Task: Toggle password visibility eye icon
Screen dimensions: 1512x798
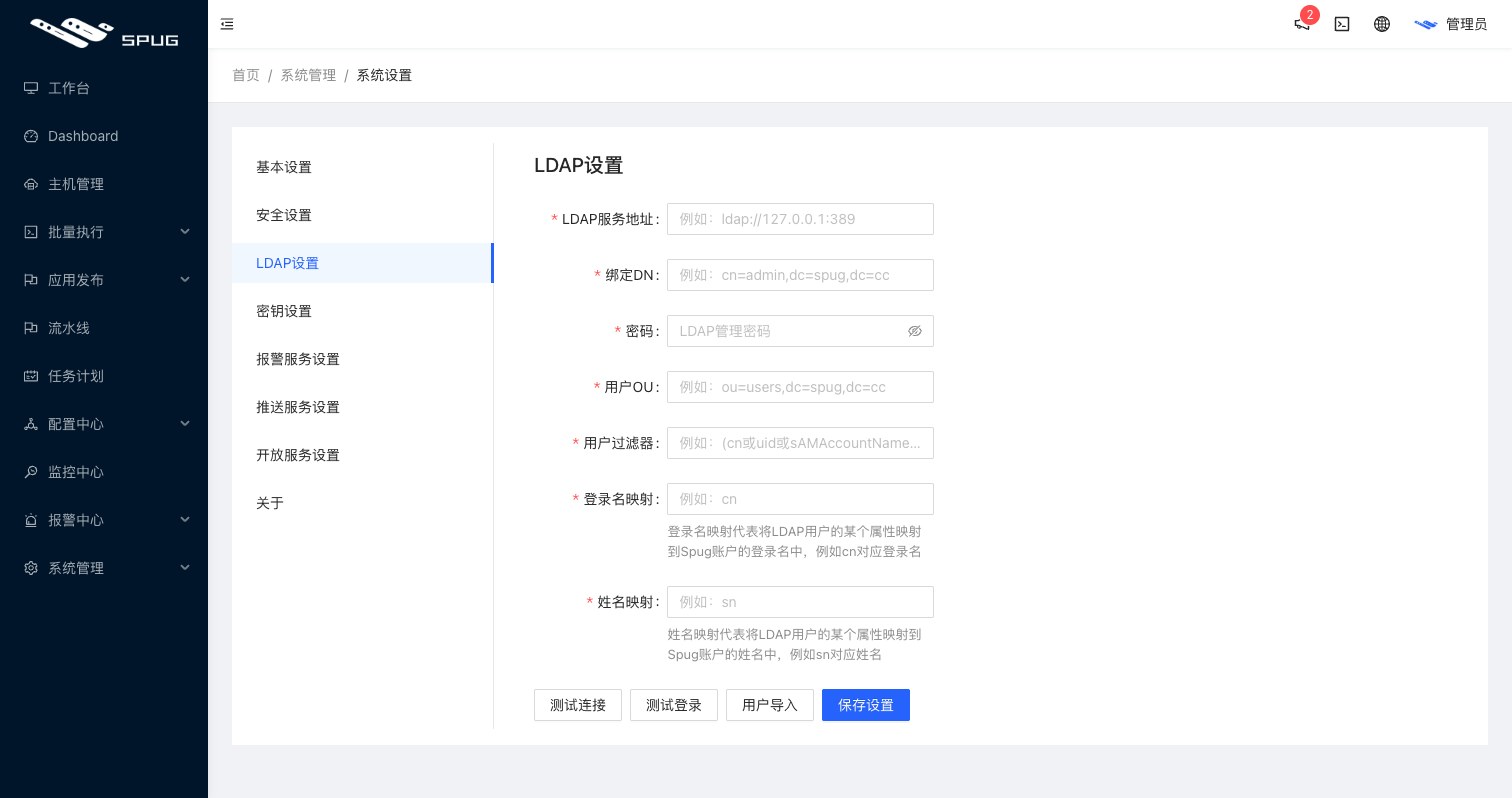Action: (x=915, y=331)
